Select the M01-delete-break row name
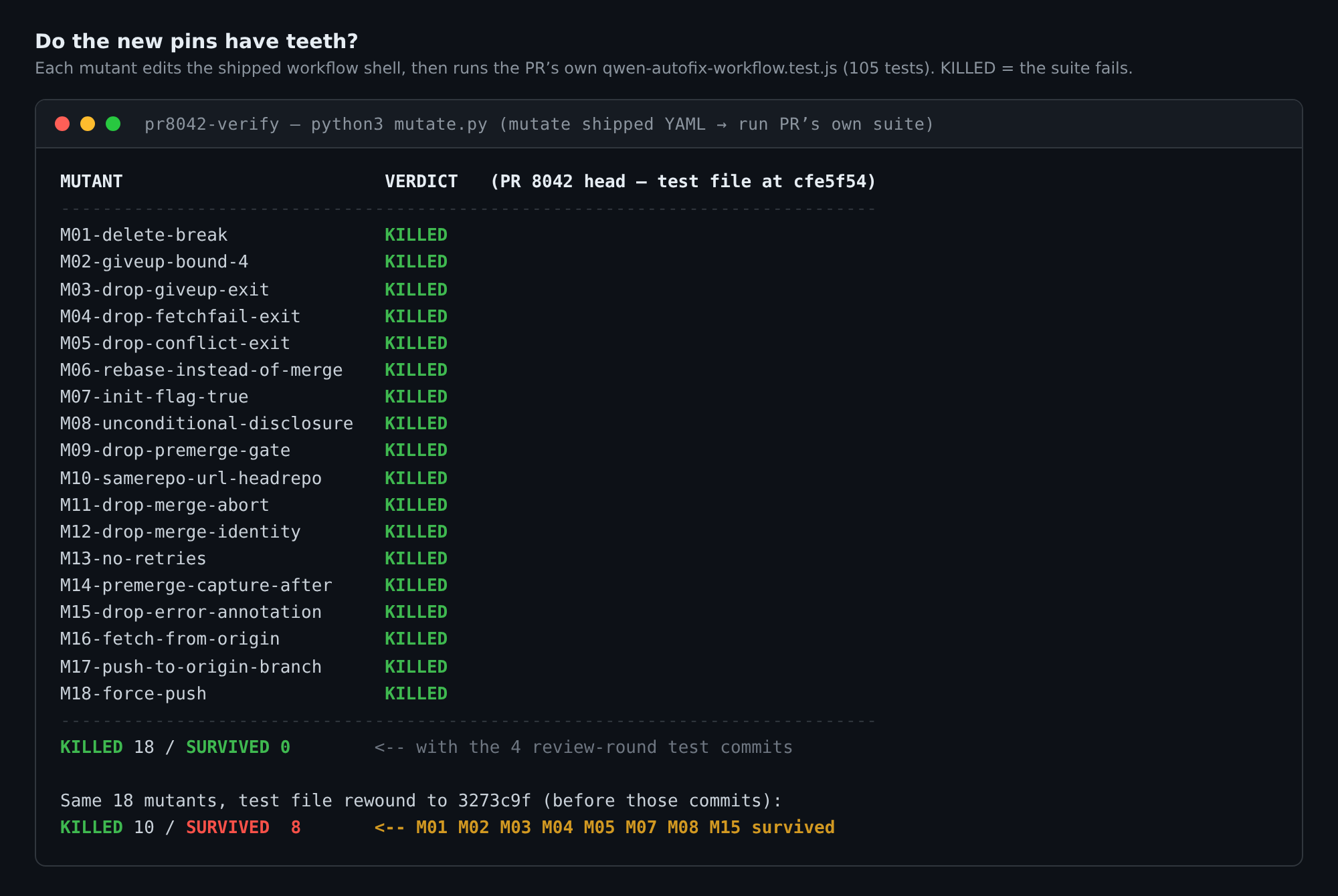The height and width of the screenshot is (896, 1338). click(x=144, y=235)
